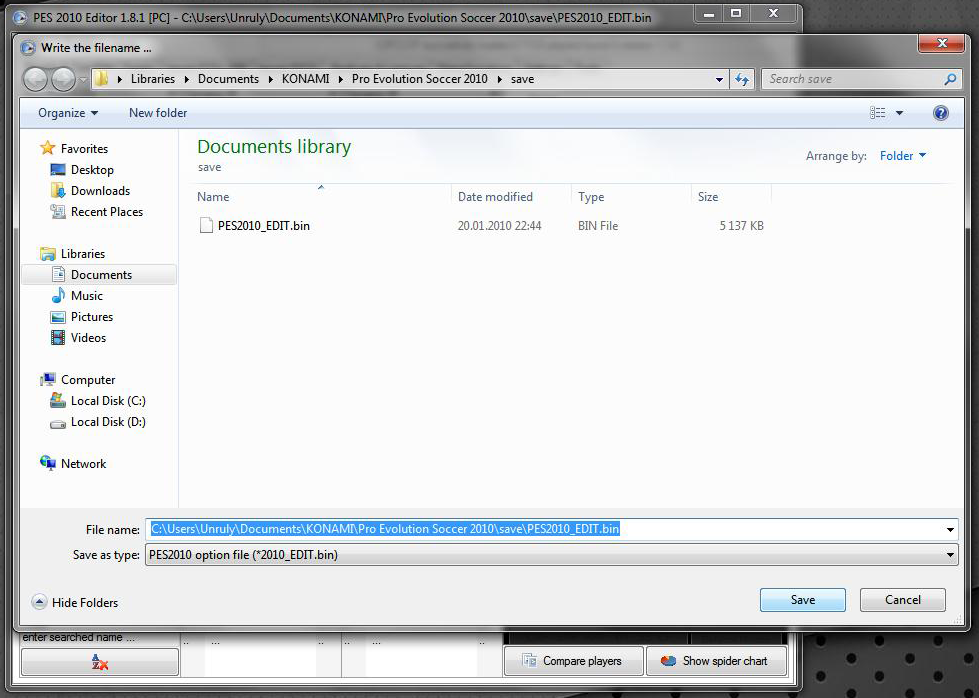979x698 pixels.
Task: Click the Help icon in the dialog toolbar
Action: coord(940,113)
